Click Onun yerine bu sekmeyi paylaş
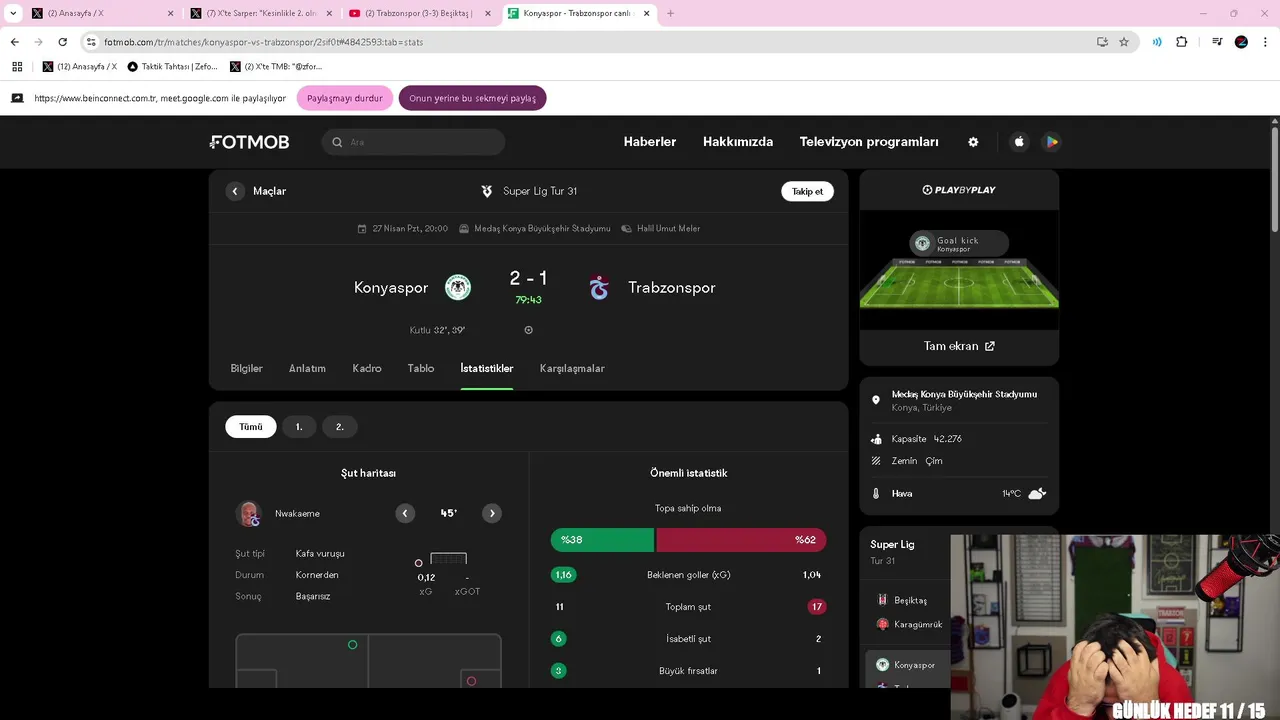 [472, 98]
